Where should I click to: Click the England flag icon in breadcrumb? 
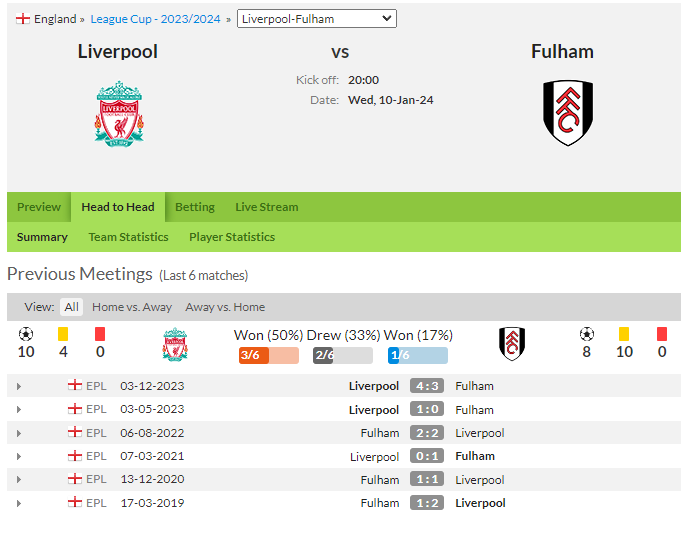coord(23,19)
